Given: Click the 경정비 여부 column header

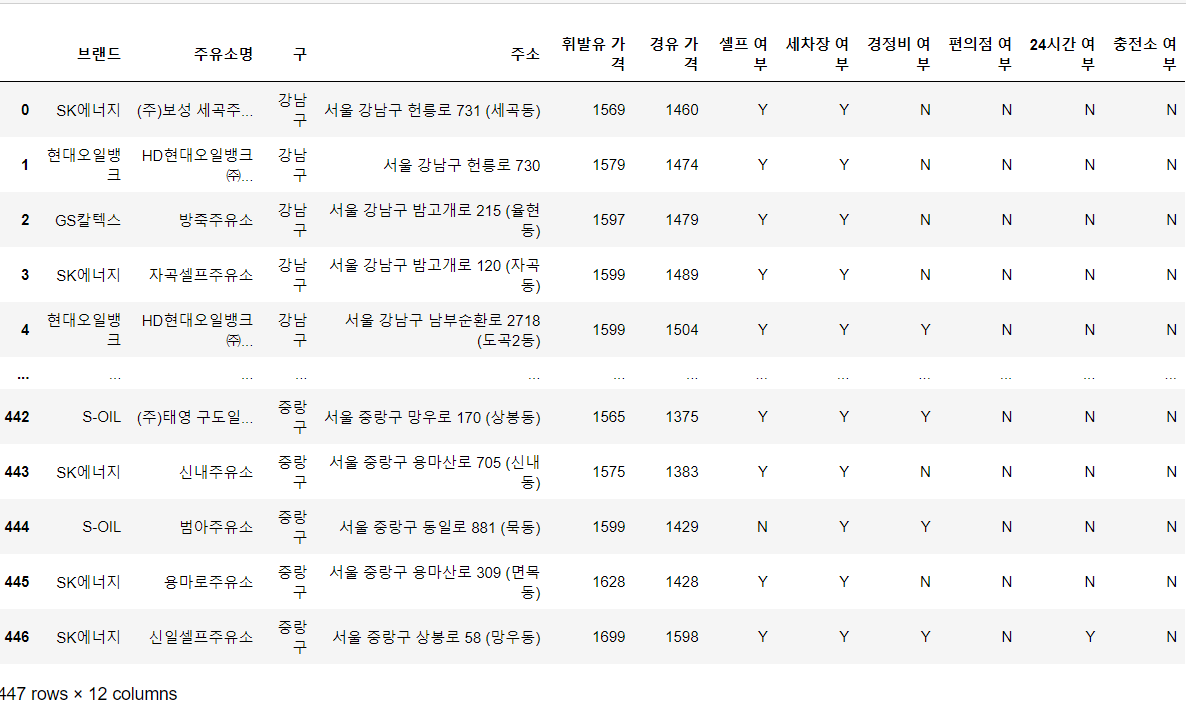Looking at the screenshot, I should pos(899,54).
